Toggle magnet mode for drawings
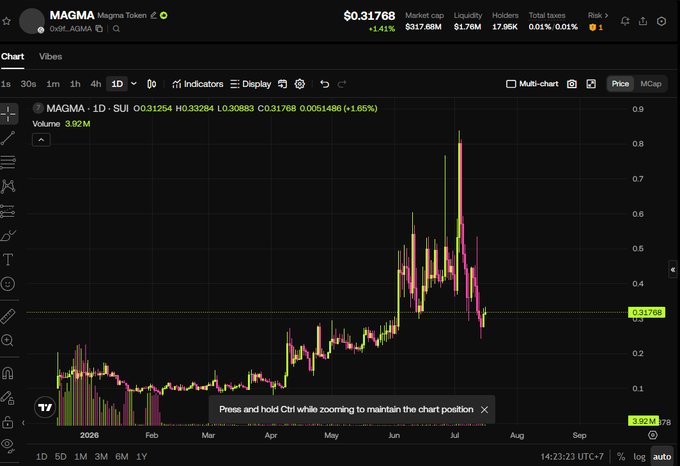Image resolution: width=680 pixels, height=466 pixels. click(8, 373)
